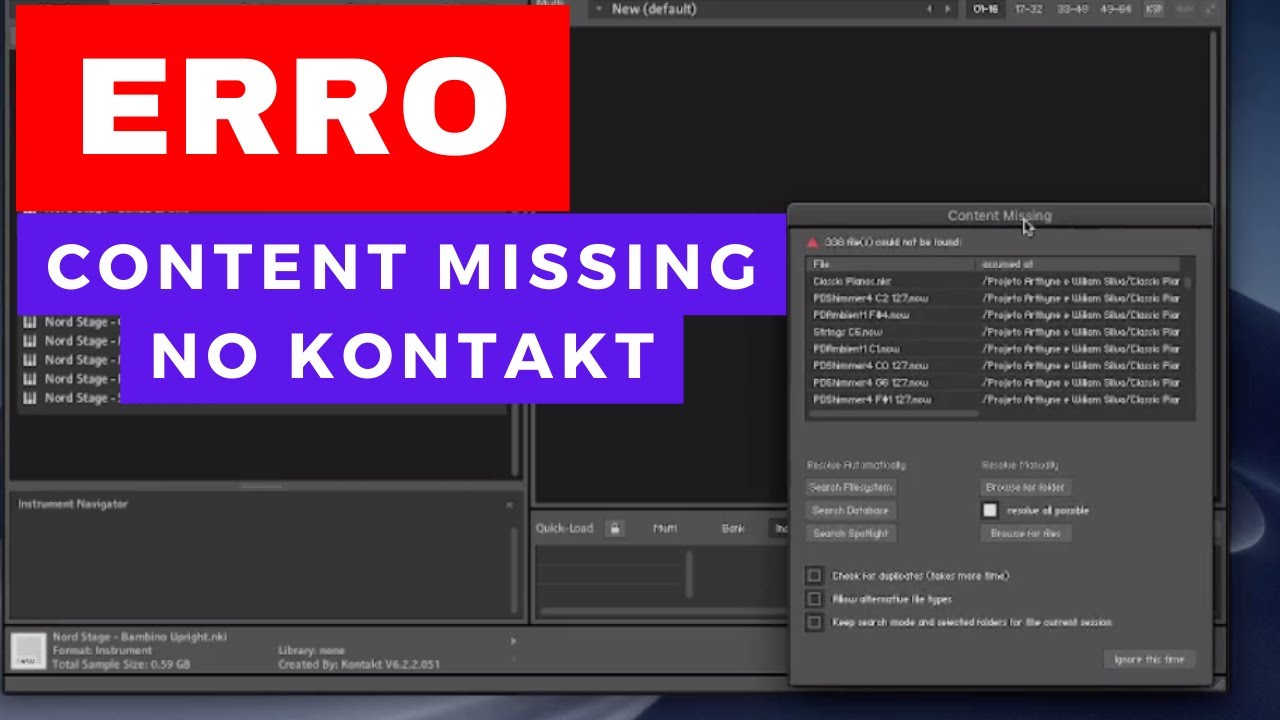This screenshot has width=1280, height=720.
Task: Click Search Database button
Action: click(850, 510)
